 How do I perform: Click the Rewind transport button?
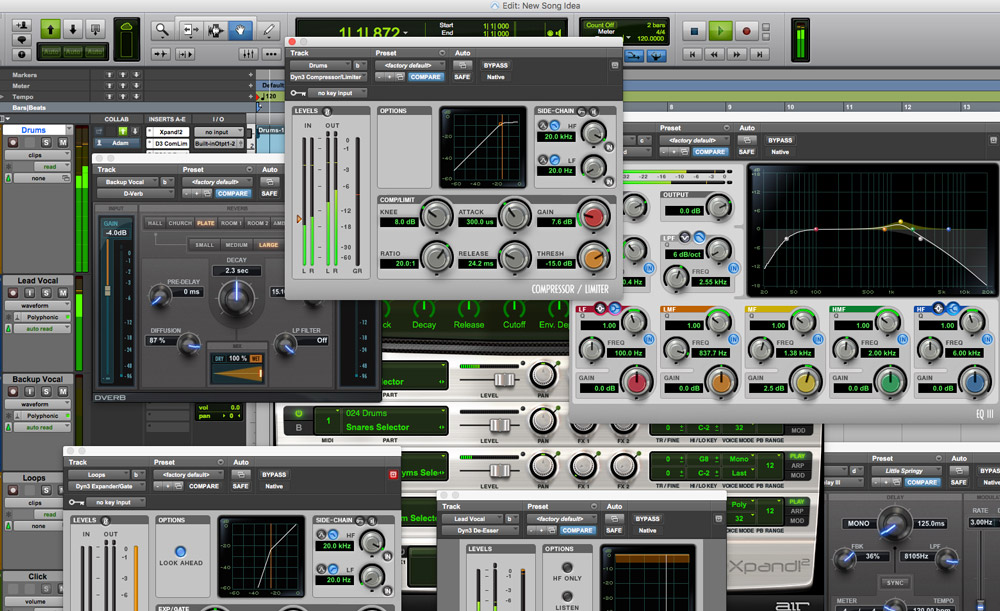pos(714,55)
